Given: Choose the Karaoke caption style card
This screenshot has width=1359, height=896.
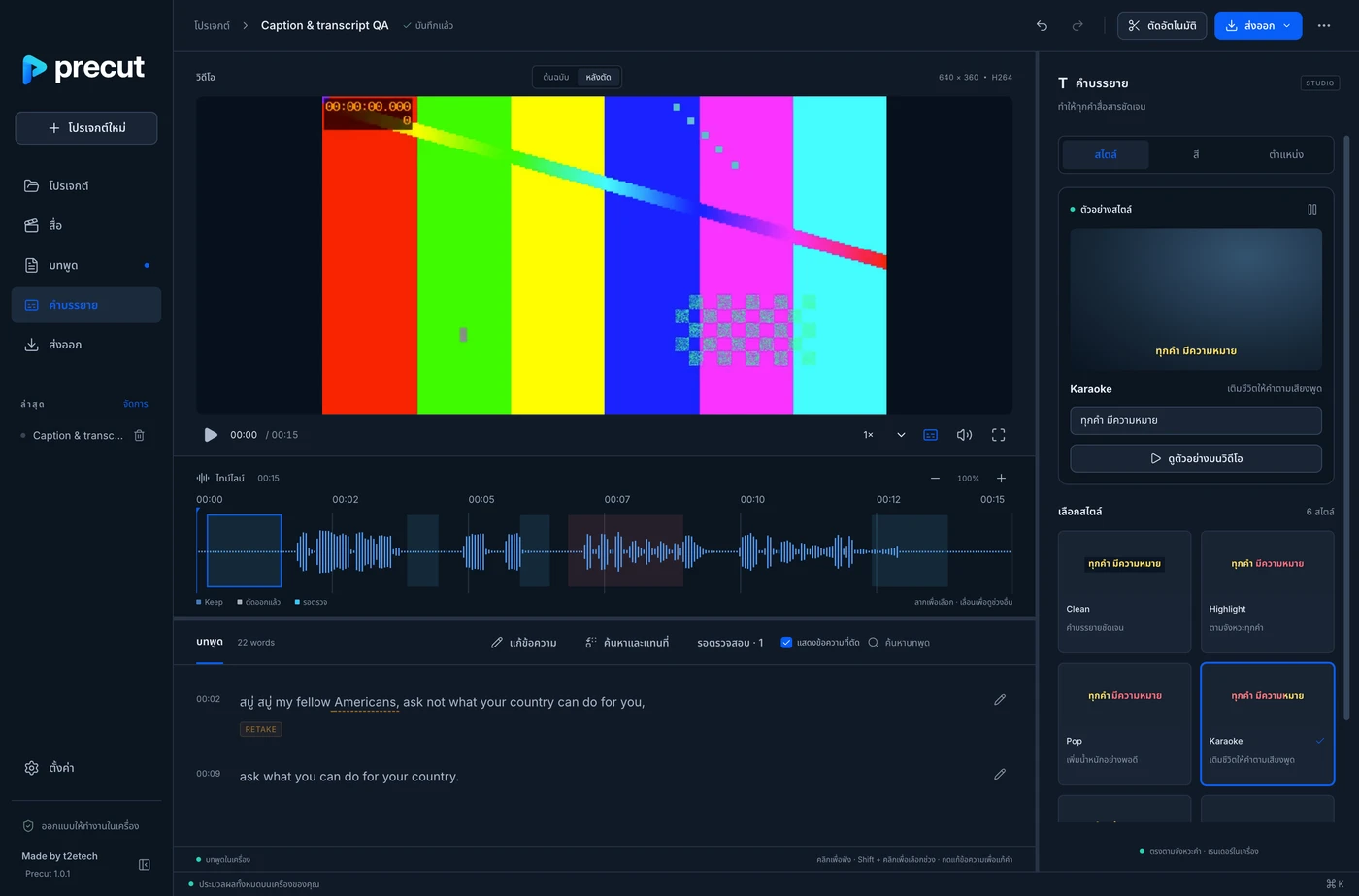Looking at the screenshot, I should [1268, 724].
